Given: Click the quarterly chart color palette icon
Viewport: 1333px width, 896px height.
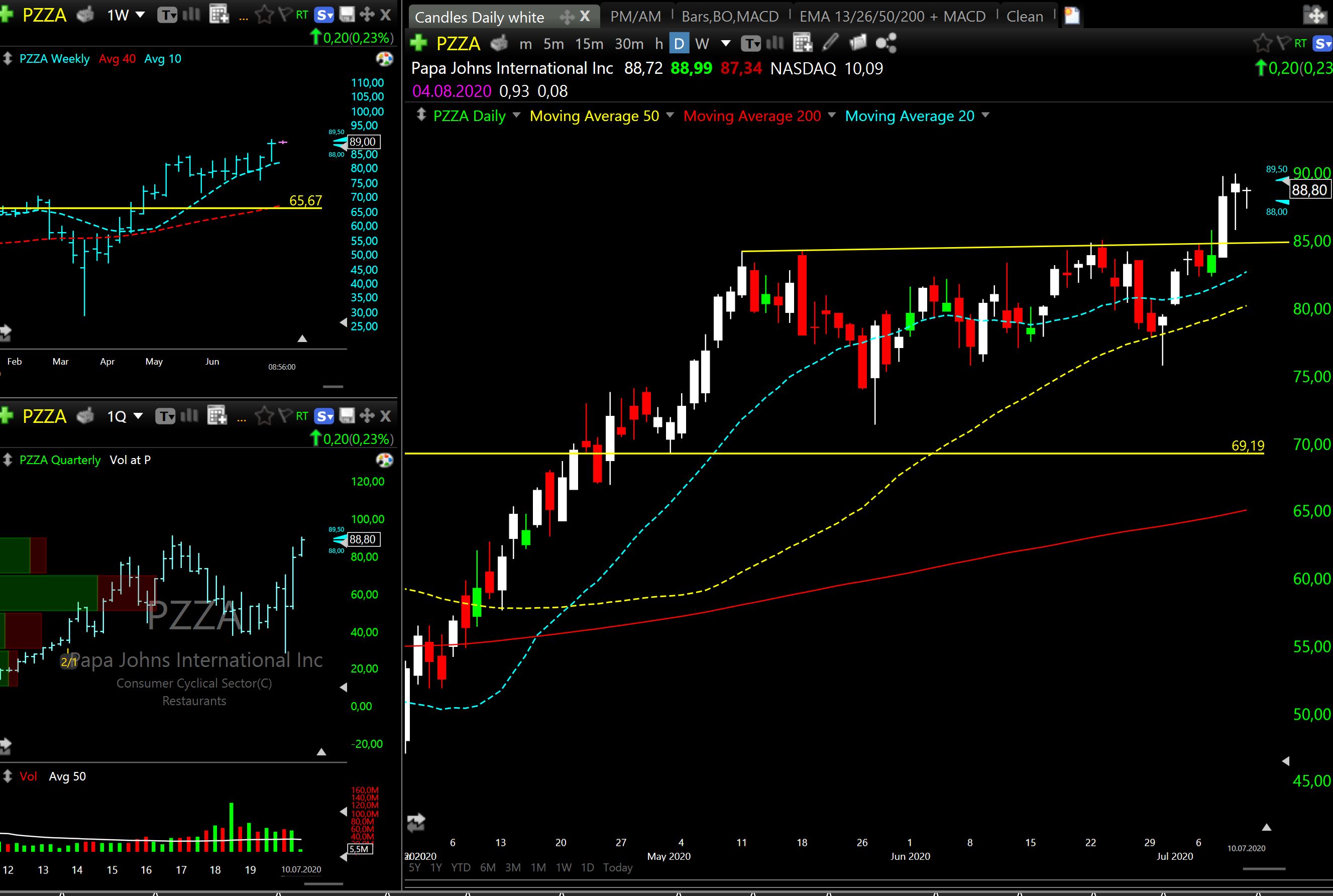Looking at the screenshot, I should point(385,460).
